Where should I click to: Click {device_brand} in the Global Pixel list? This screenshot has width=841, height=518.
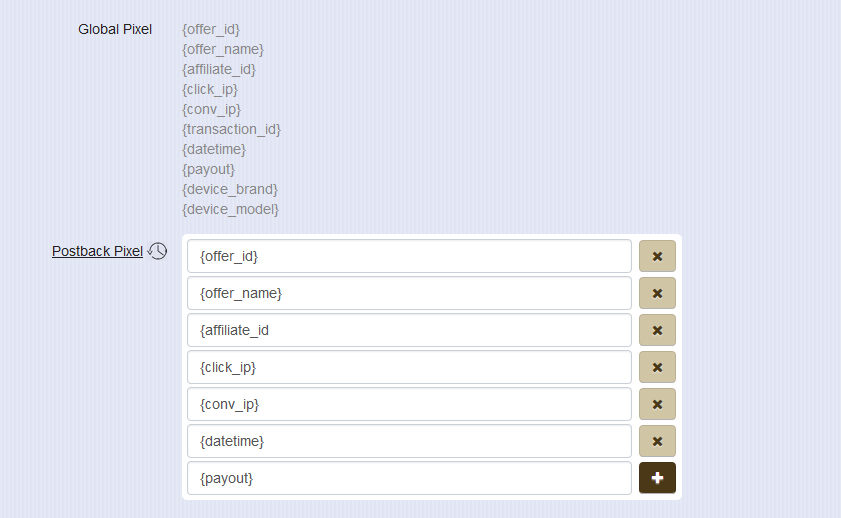pyautogui.click(x=230, y=189)
